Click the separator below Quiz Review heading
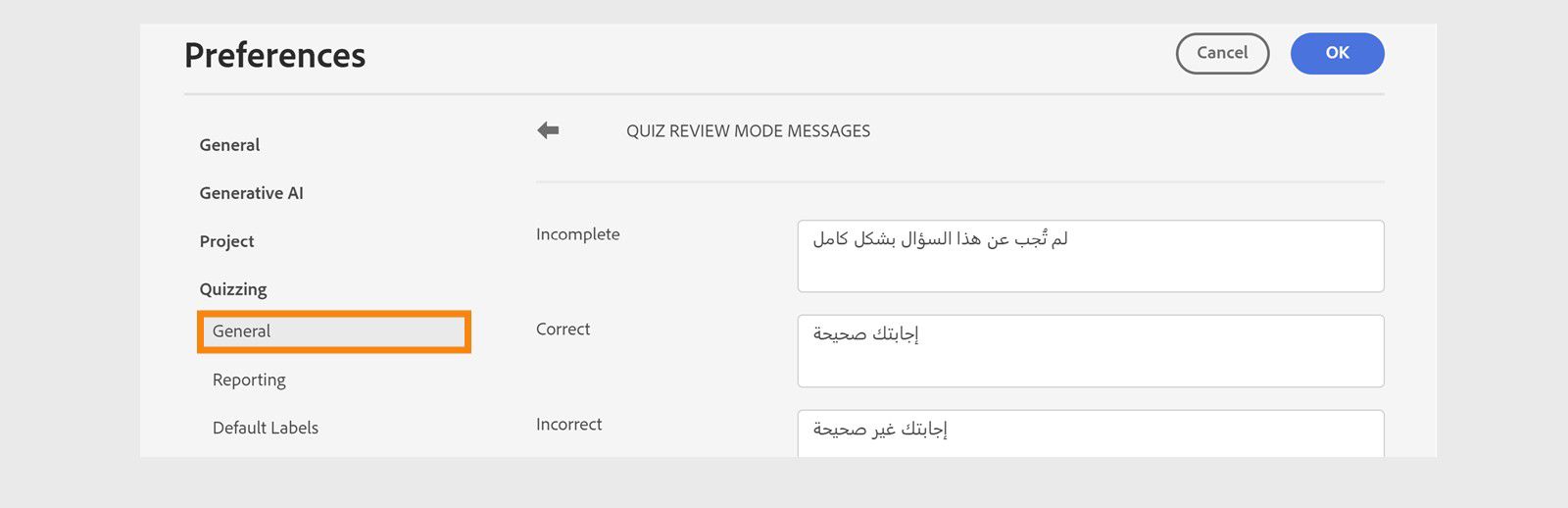Viewport: 1568px width, 508px height. point(959,182)
